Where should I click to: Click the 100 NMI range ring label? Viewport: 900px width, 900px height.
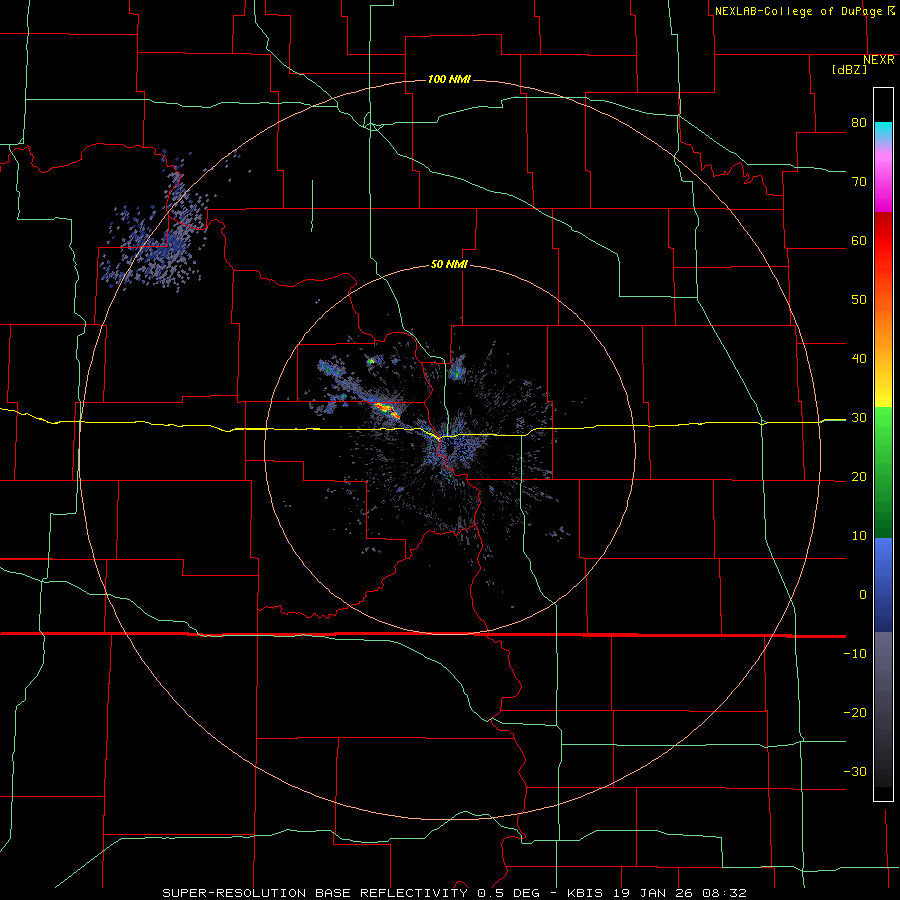coord(449,79)
